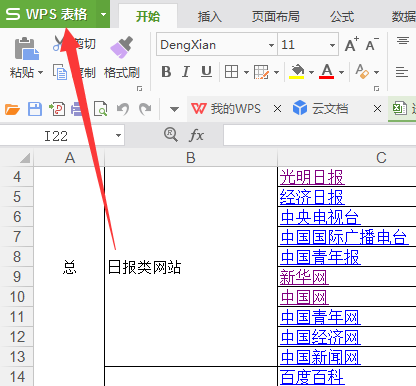Viewport: 416px width, 386px height.
Task: Click the top align text icon
Action: (x=403, y=41)
